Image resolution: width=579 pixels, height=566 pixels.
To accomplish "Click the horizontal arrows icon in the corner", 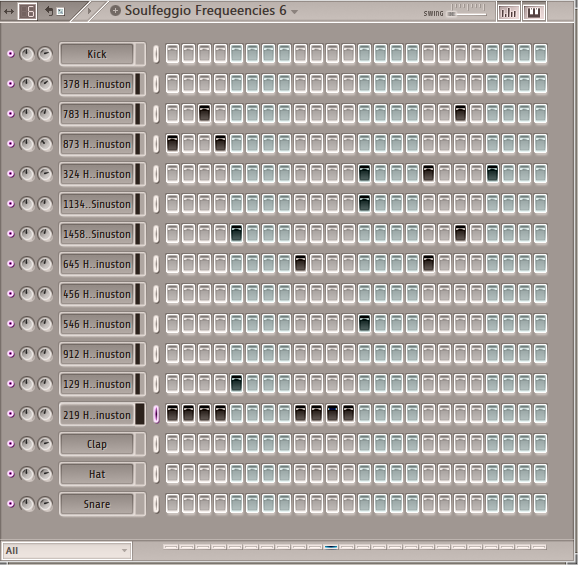I will [x=8, y=11].
